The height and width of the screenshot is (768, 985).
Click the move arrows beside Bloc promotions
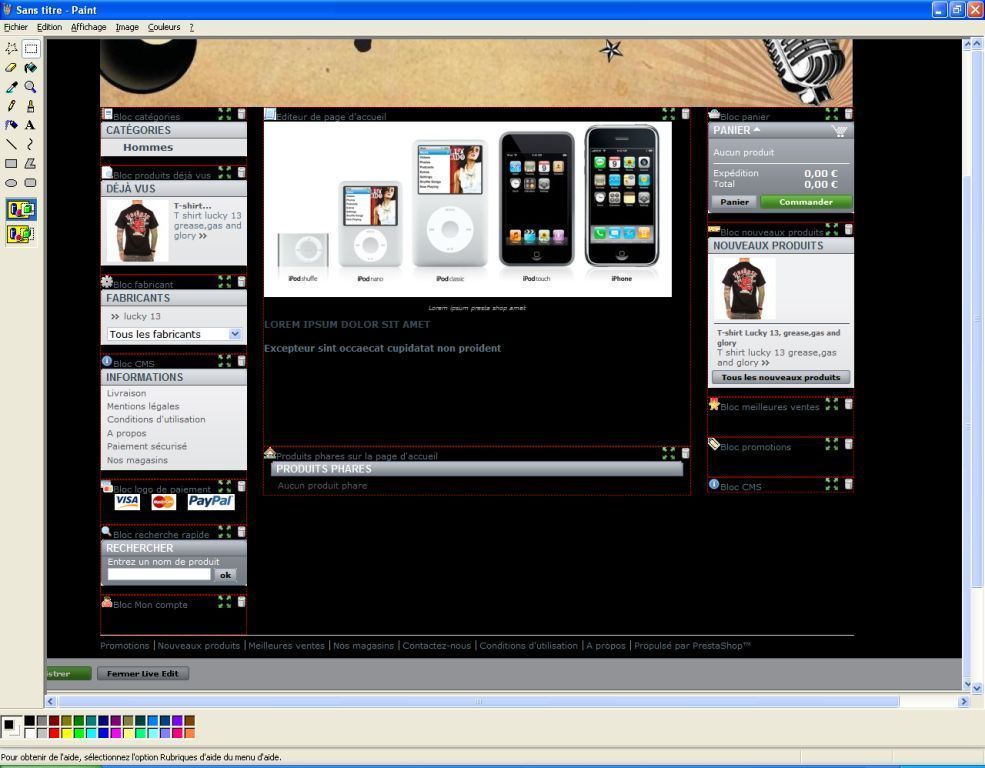click(832, 444)
